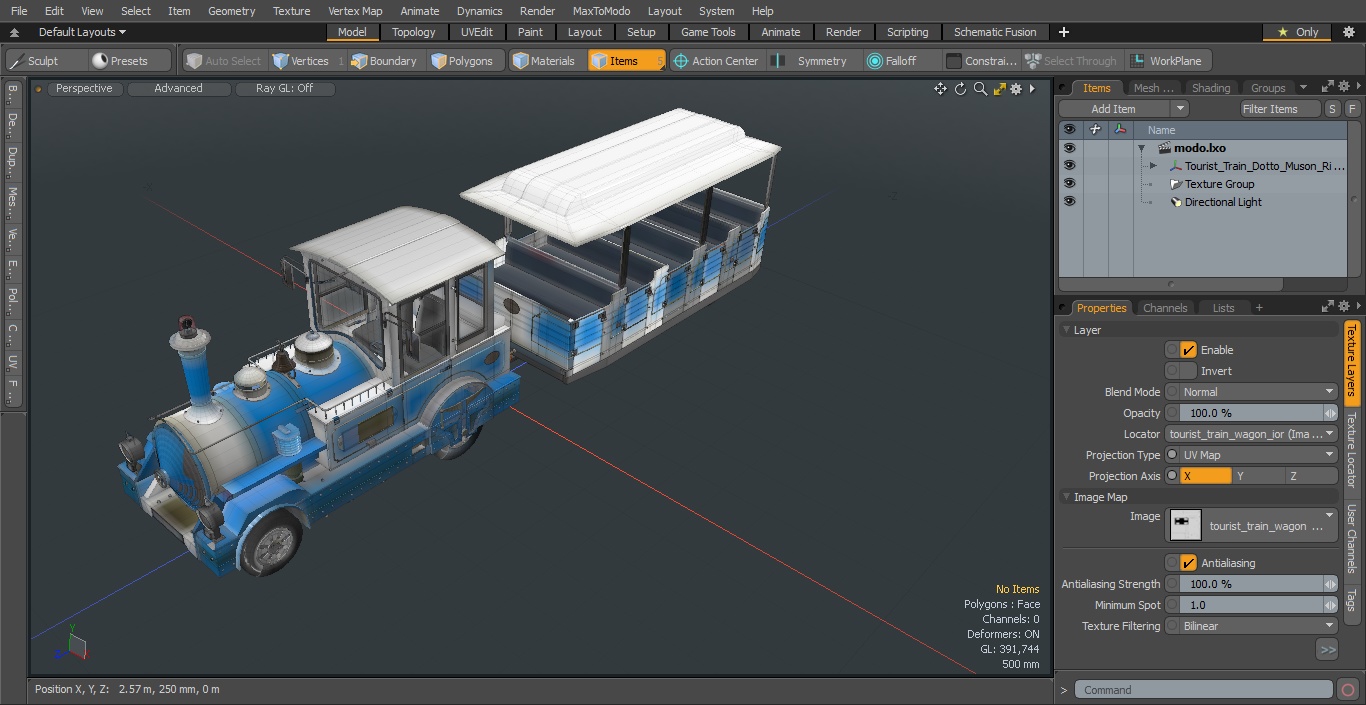Expand the Tourist_Train_Dotto_Muson item
1366x705 pixels.
pyautogui.click(x=1153, y=166)
